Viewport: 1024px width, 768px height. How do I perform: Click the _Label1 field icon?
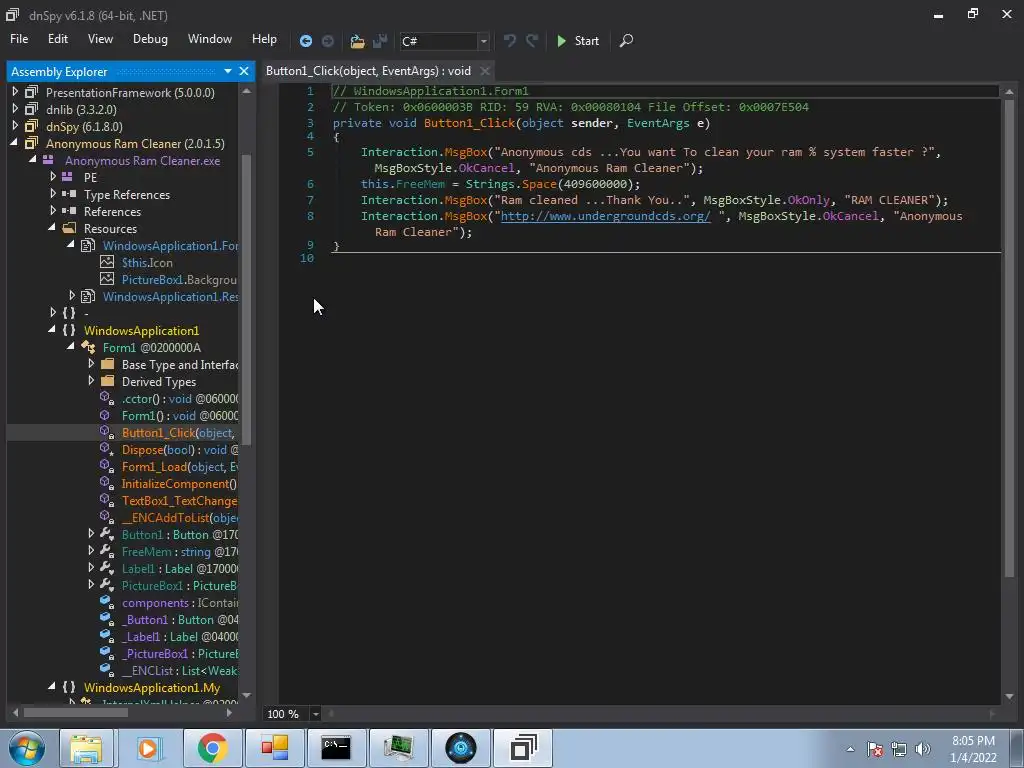click(x=106, y=636)
